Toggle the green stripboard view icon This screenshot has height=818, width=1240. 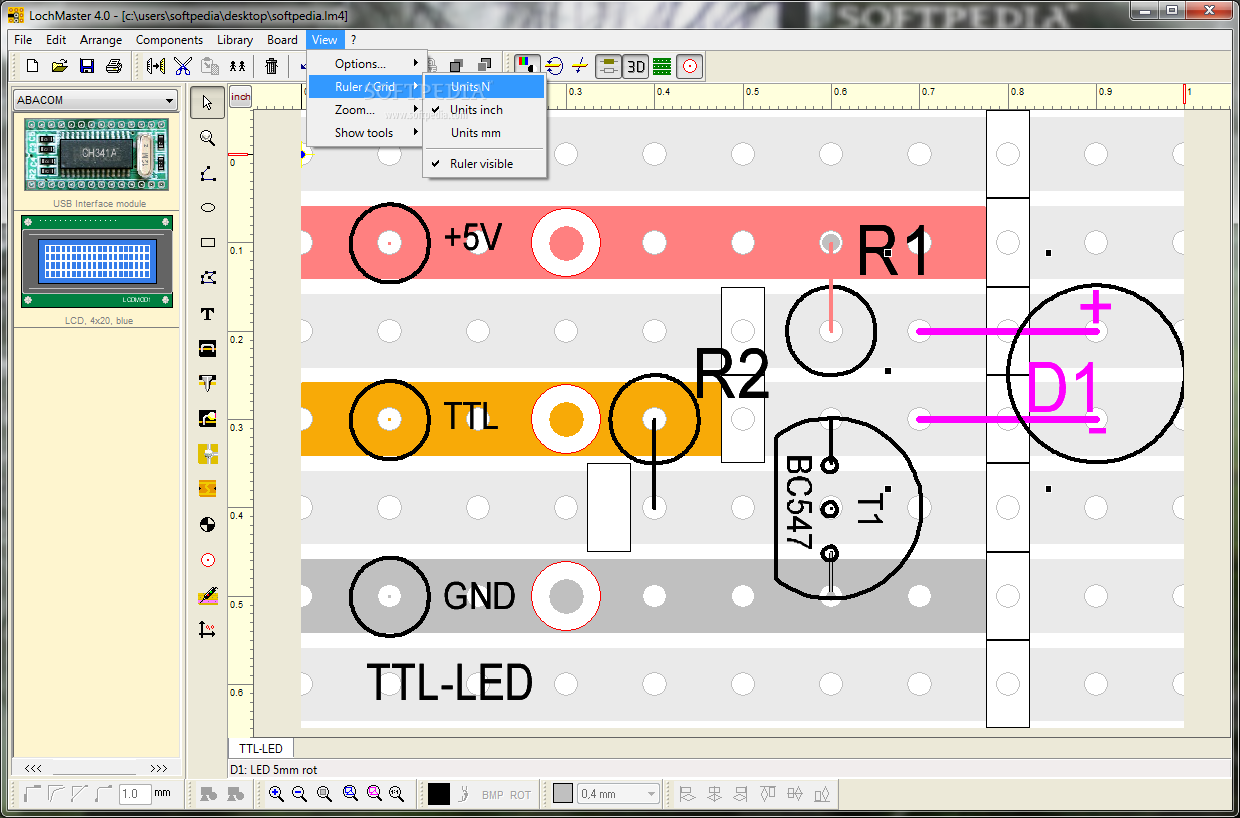tap(662, 67)
